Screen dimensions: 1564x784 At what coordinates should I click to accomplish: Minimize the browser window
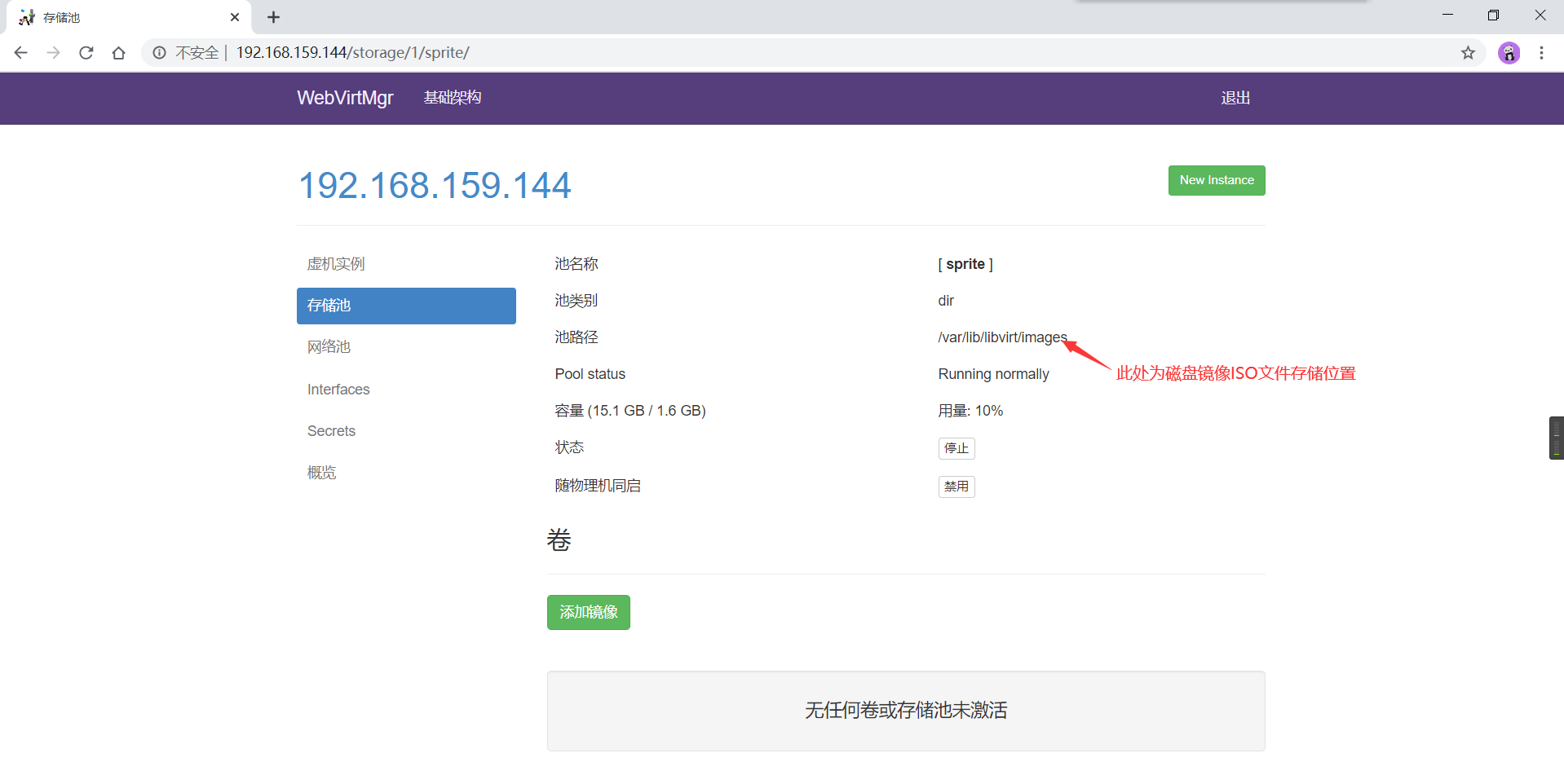pyautogui.click(x=1447, y=15)
